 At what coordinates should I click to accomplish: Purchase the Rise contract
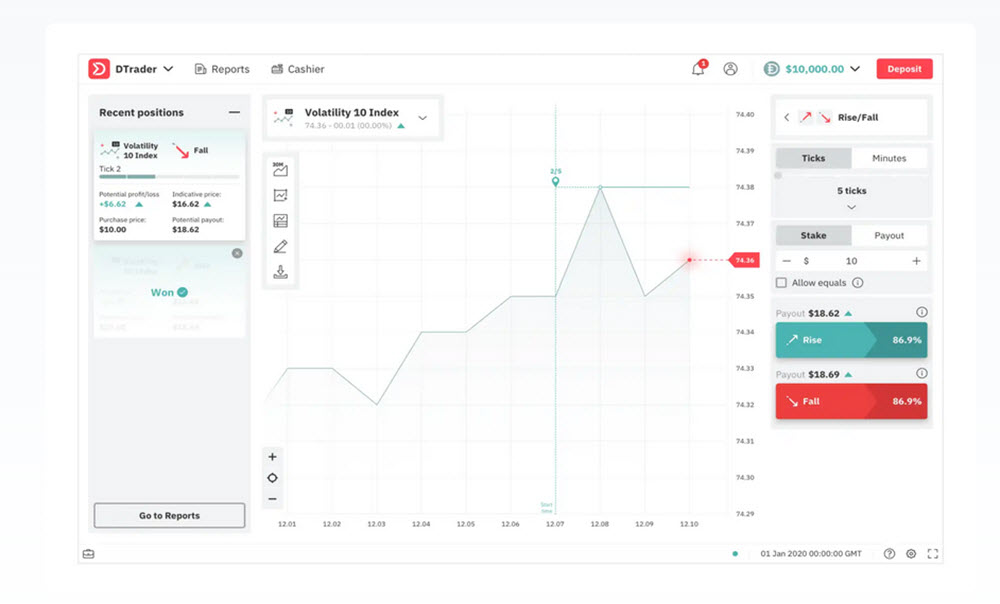pos(851,340)
